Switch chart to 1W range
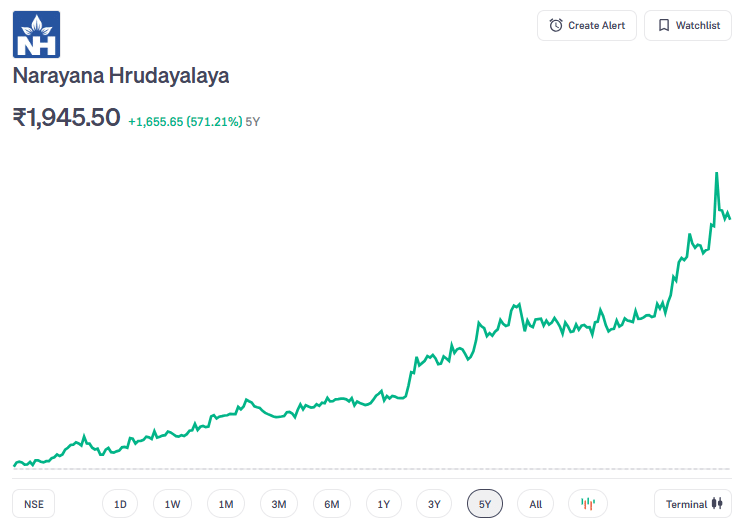Viewport: 742px width, 526px height. click(x=172, y=504)
